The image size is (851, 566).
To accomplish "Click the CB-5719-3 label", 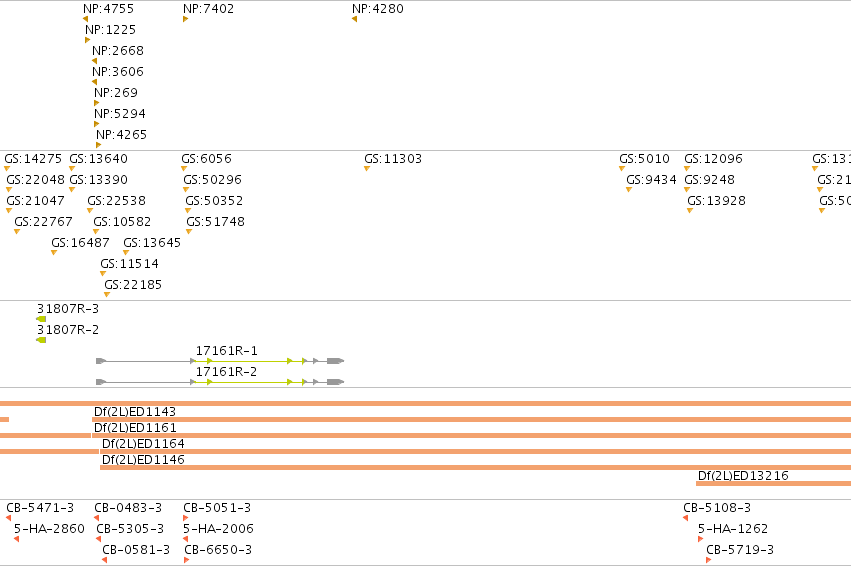I will pos(740,550).
